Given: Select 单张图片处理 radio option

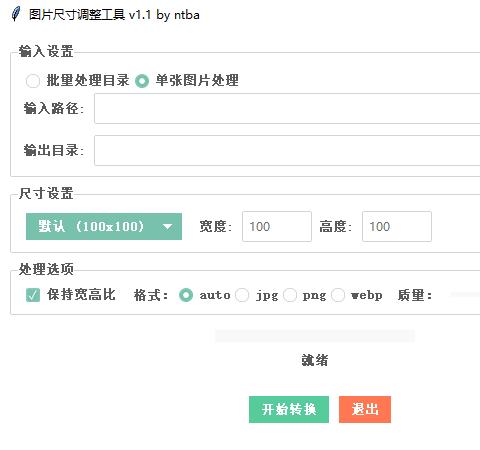Looking at the screenshot, I should point(142,81).
